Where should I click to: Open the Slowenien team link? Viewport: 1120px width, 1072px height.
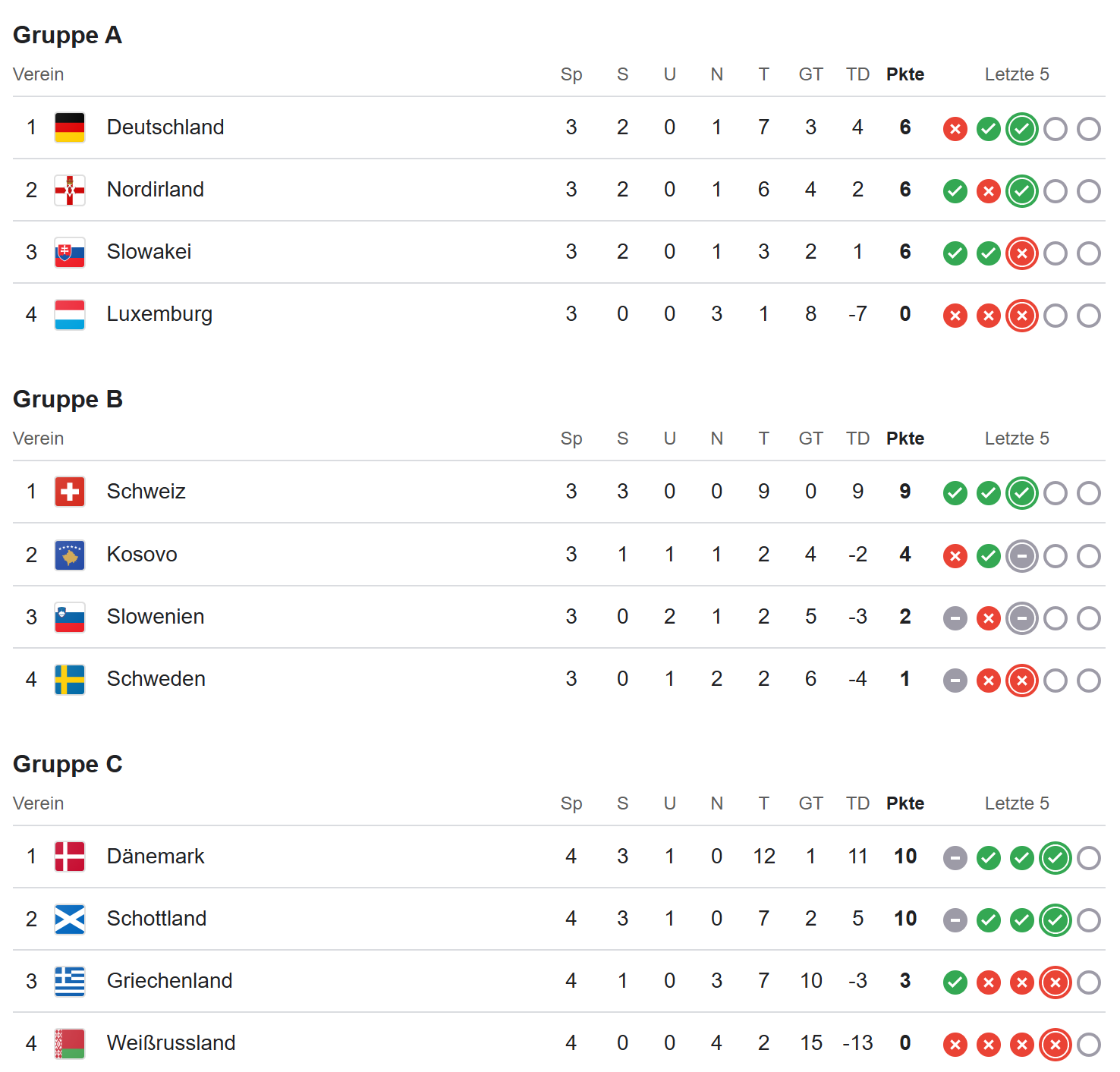[156, 617]
